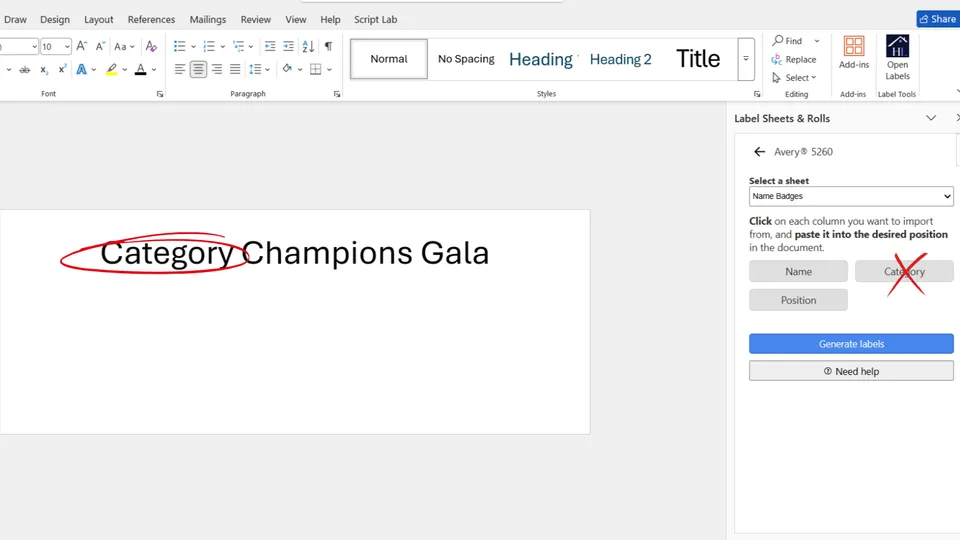960x540 pixels.
Task: Apply borders with the grid icon
Action: [316, 69]
